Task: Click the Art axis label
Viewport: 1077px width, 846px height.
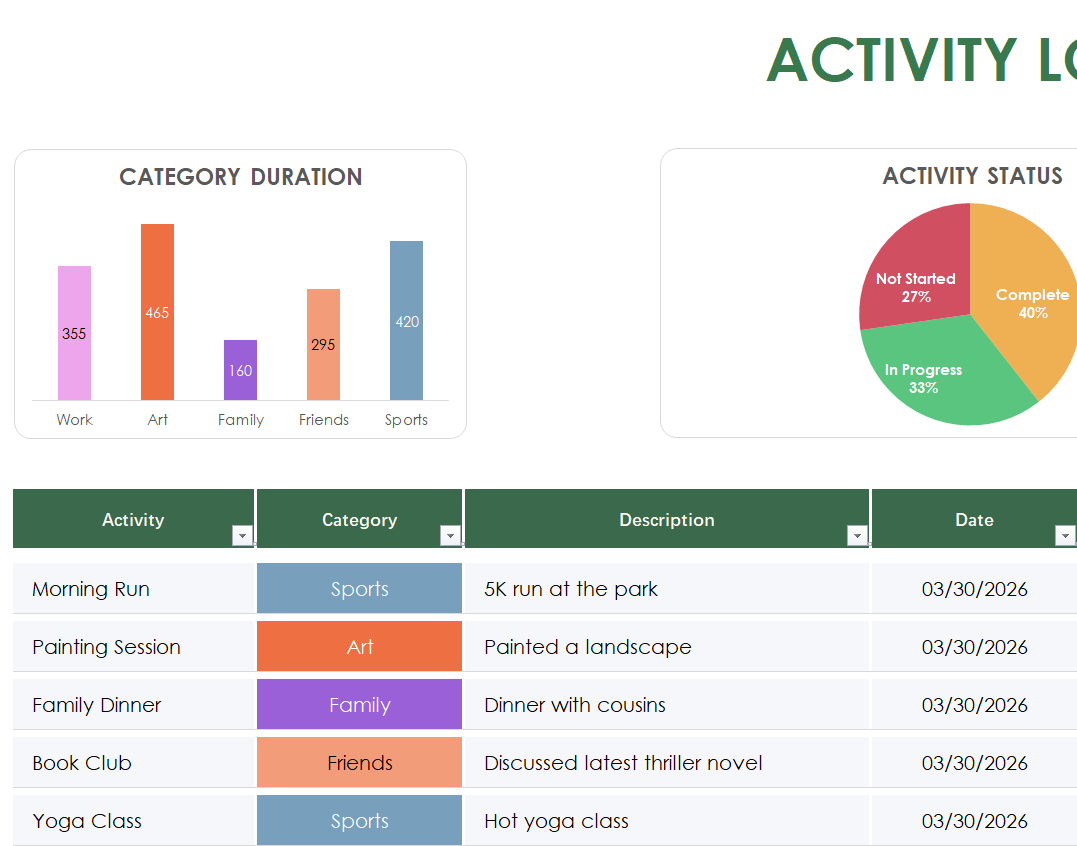Action: tap(157, 420)
